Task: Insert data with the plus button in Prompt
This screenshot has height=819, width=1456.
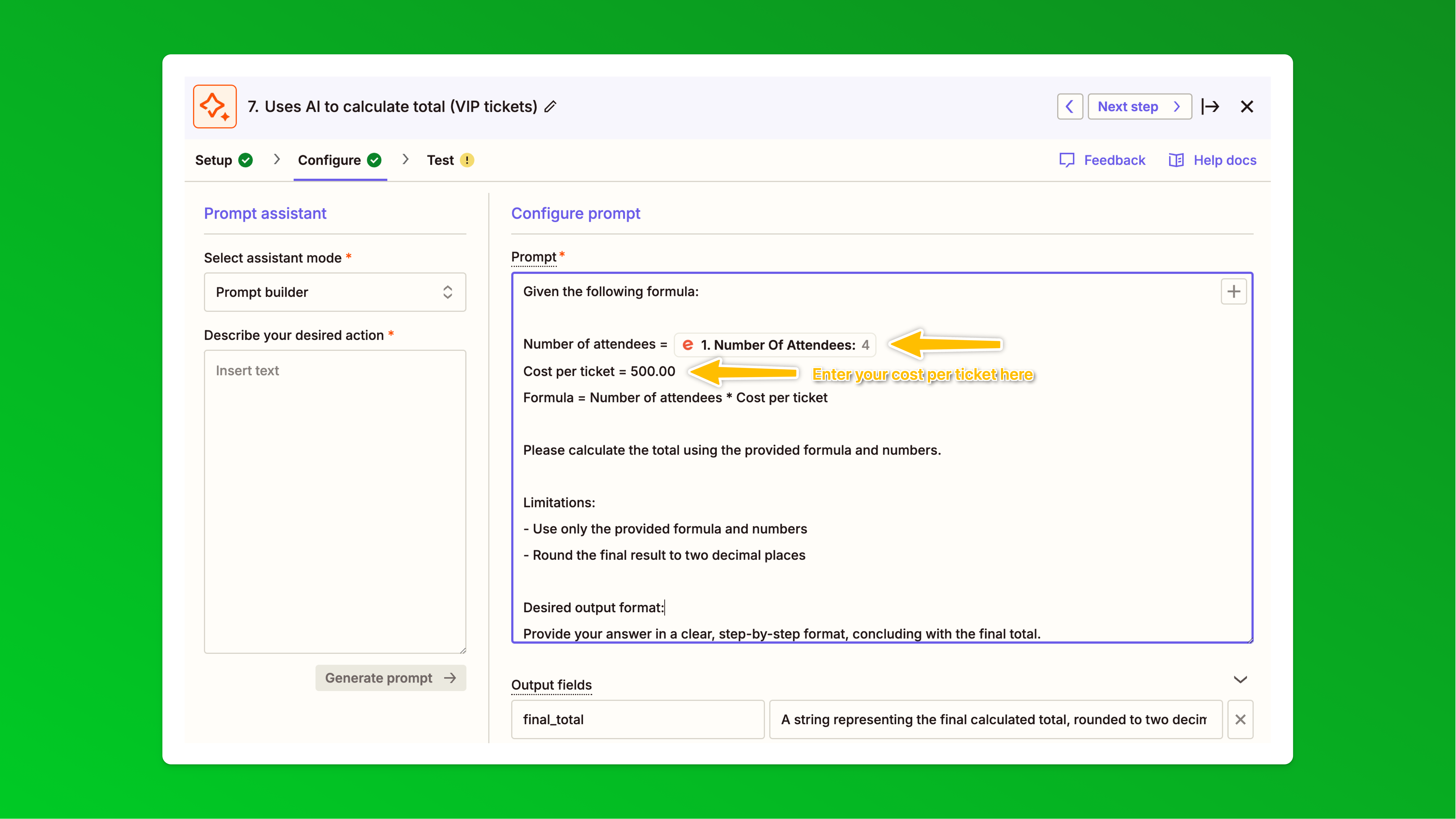Action: tap(1233, 292)
